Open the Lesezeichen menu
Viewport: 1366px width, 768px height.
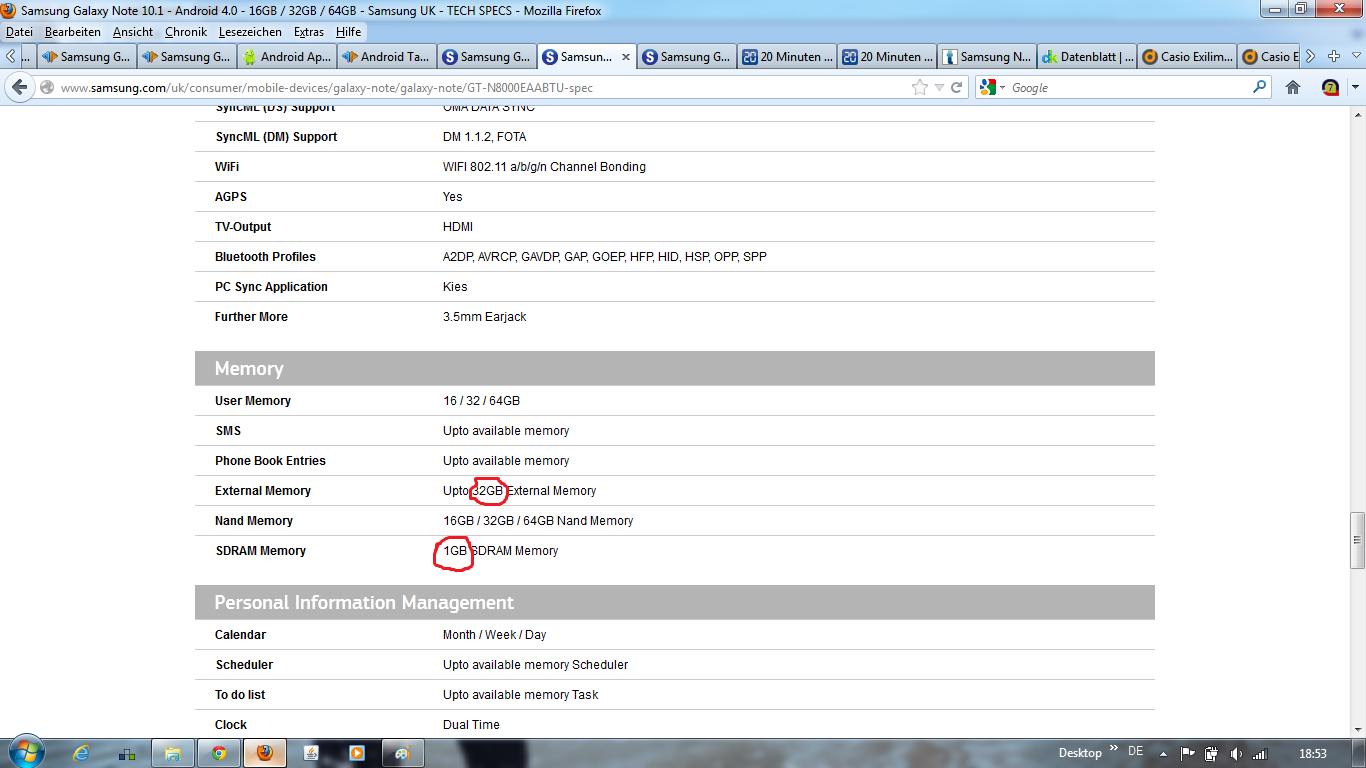pyautogui.click(x=251, y=32)
